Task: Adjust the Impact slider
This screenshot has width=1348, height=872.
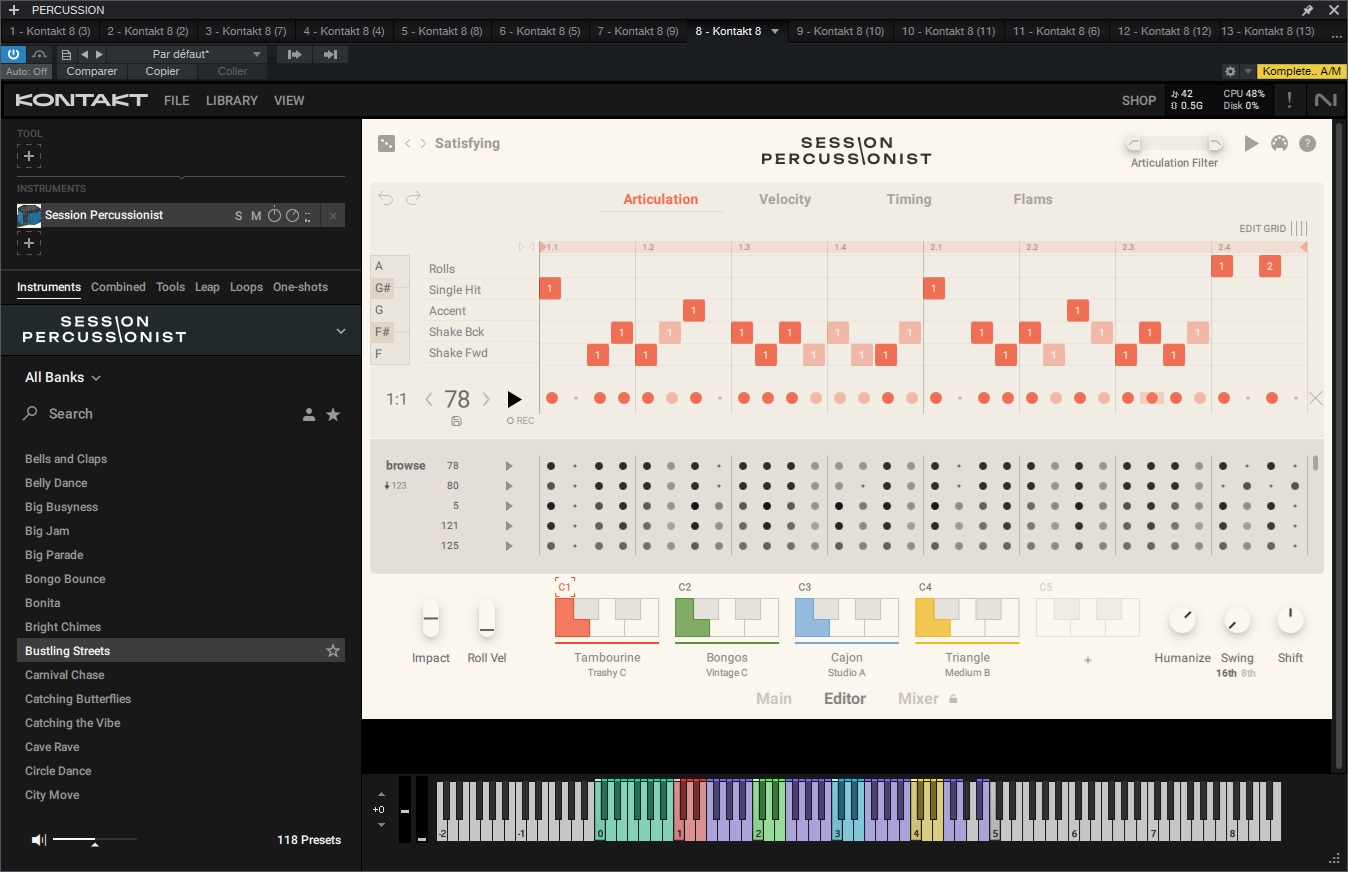Action: [x=431, y=620]
